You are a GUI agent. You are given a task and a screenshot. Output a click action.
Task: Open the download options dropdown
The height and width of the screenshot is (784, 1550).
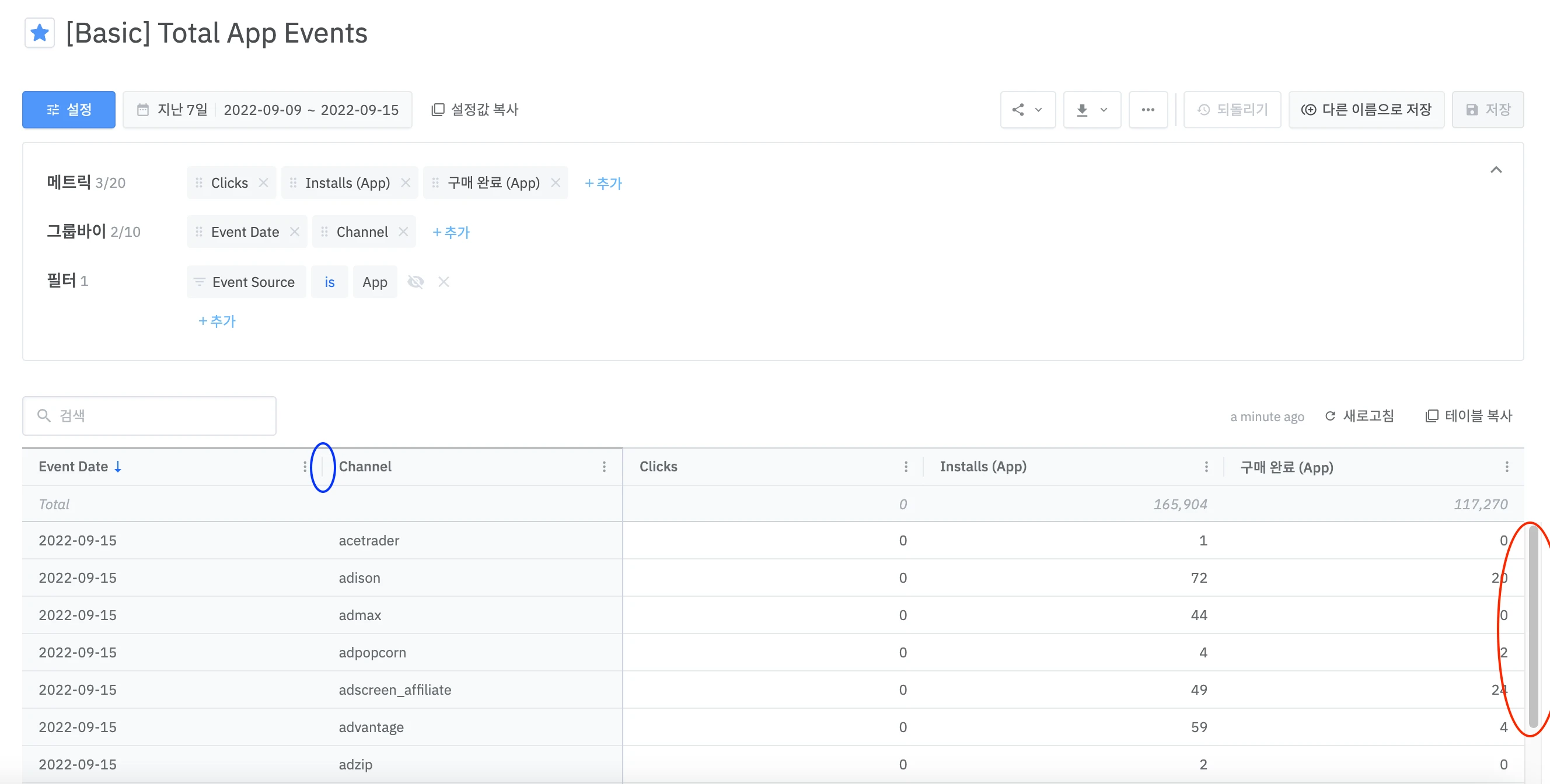1091,110
